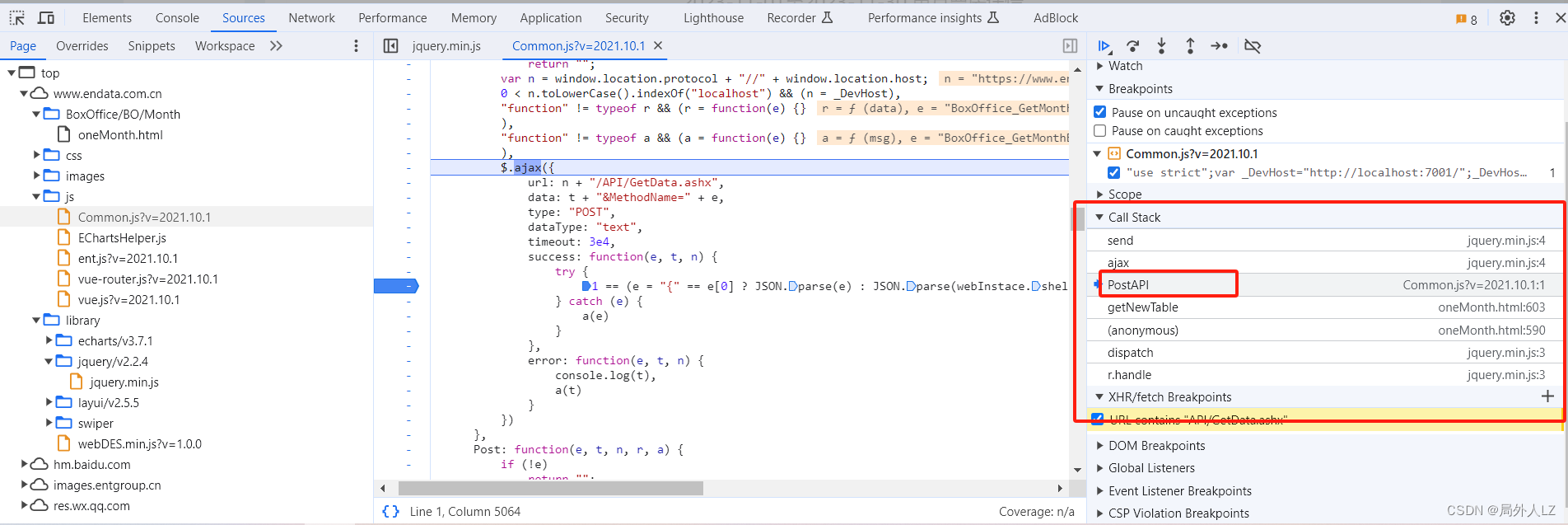Open the Network panel

(x=311, y=18)
